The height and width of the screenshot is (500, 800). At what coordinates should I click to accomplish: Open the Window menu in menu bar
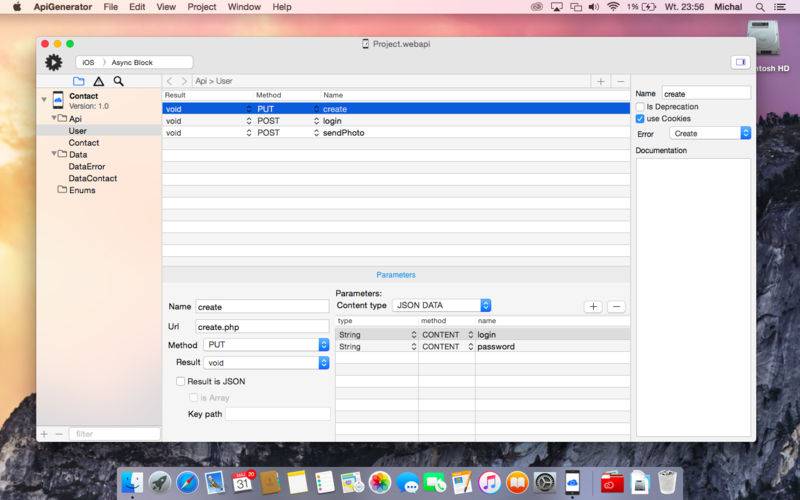tap(244, 7)
